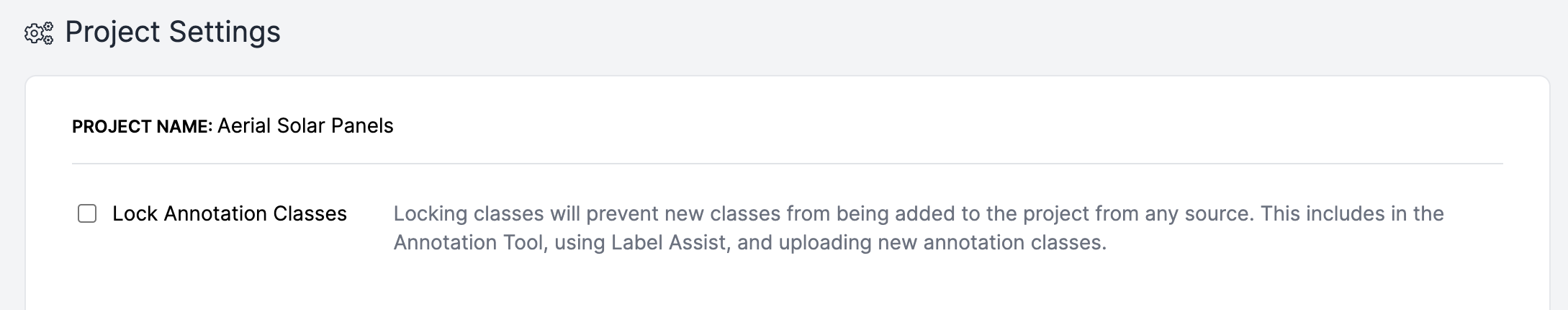Click the word Classes in the checkbox label
This screenshot has width=1568, height=310.
coord(310,213)
